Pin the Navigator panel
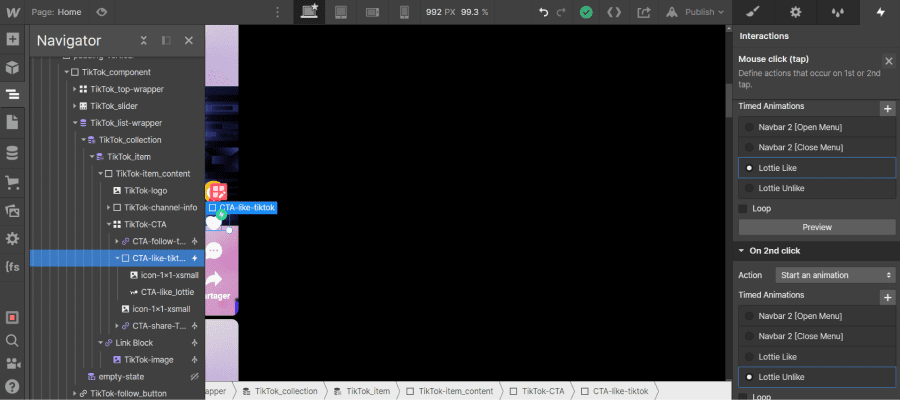The image size is (900, 400). tap(166, 40)
